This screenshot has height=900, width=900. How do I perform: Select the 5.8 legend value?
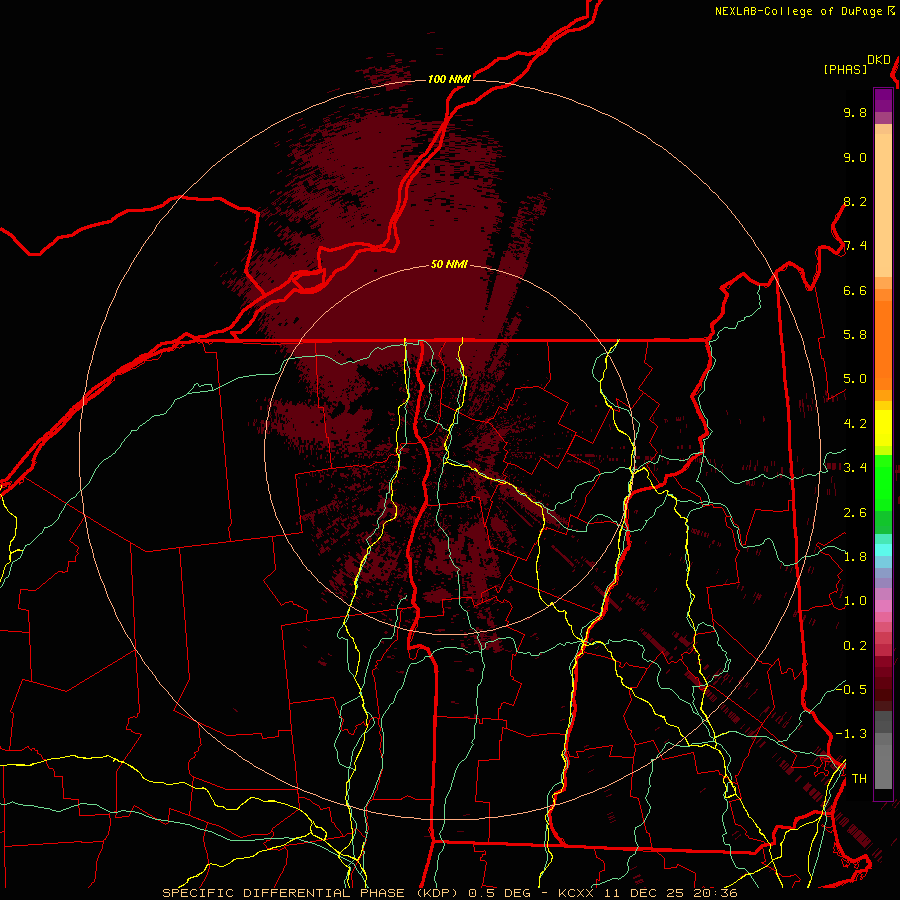pos(855,335)
